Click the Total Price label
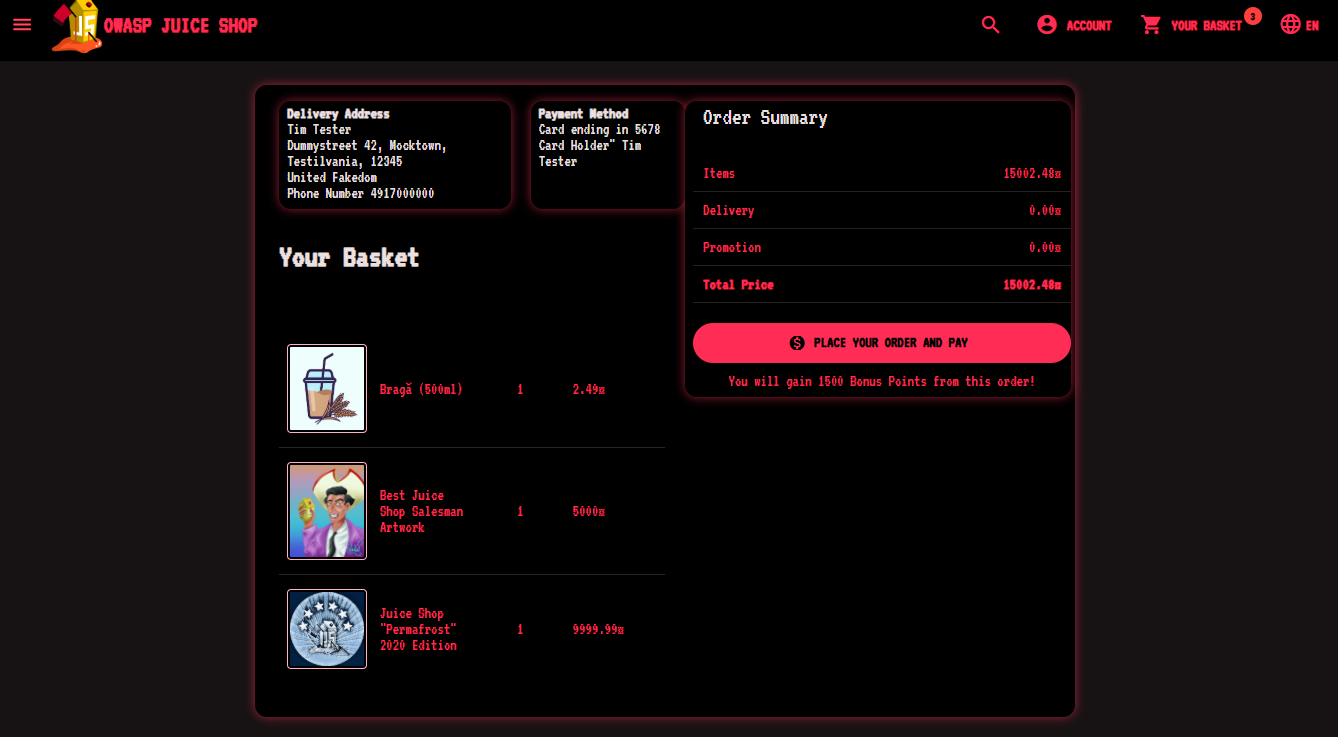This screenshot has height=737, width=1338. pos(738,284)
